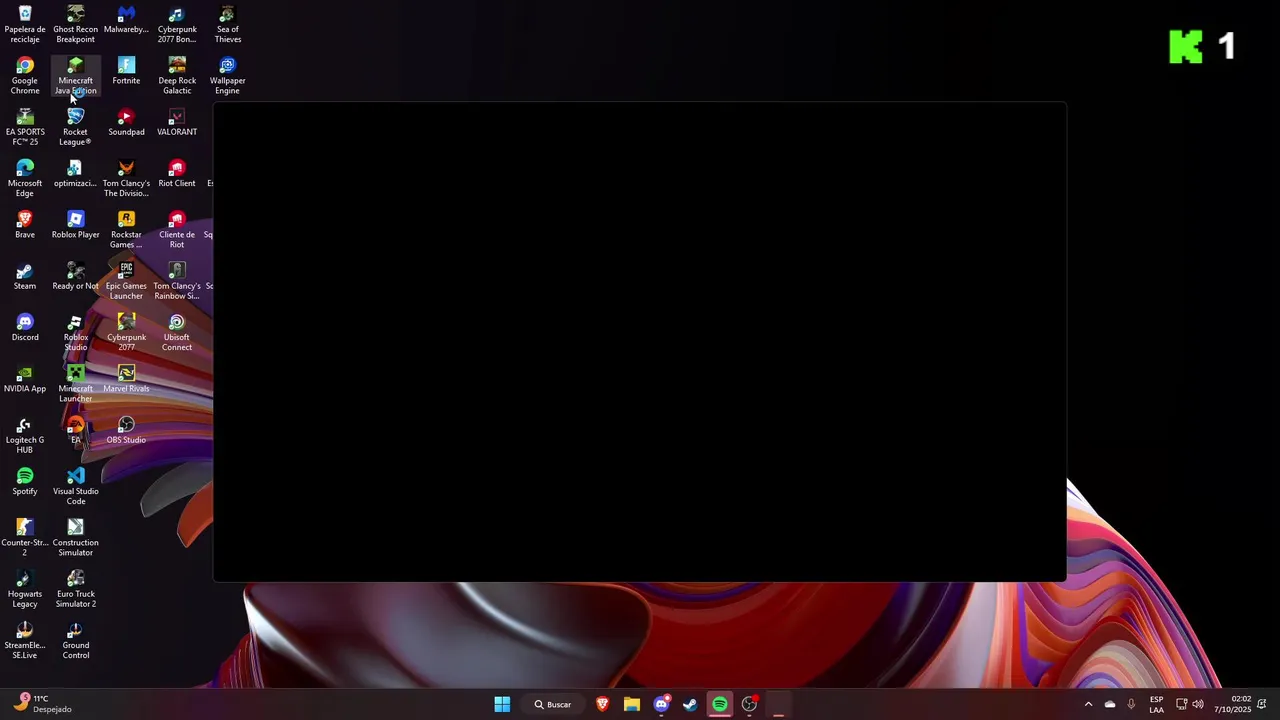Click the Cliente de Riot shortcut

coord(177,230)
